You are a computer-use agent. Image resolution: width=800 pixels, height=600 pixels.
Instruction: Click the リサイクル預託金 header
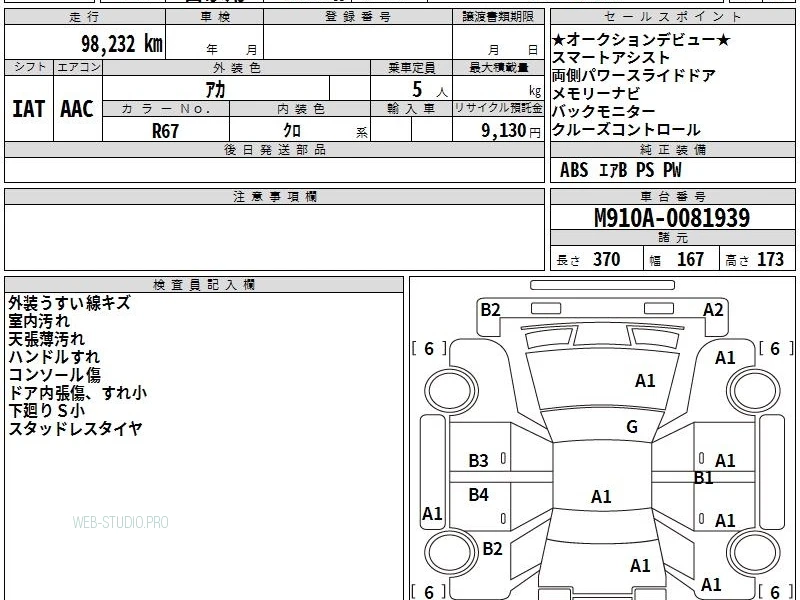[498, 109]
